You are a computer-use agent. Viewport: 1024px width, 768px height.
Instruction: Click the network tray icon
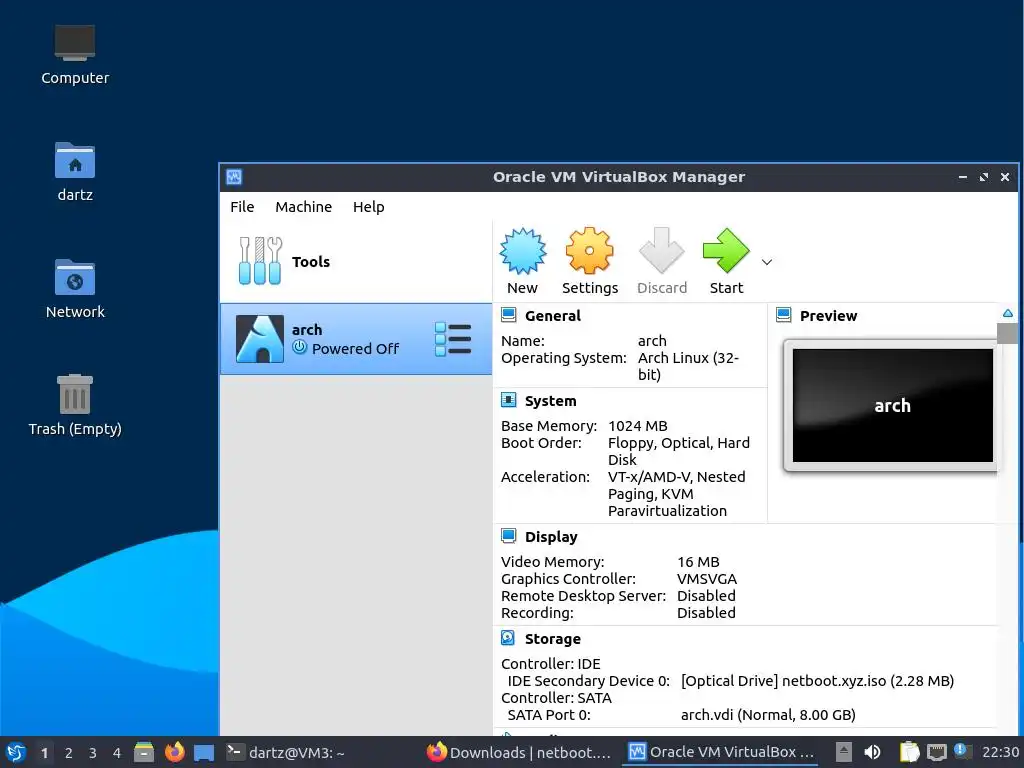click(x=936, y=752)
